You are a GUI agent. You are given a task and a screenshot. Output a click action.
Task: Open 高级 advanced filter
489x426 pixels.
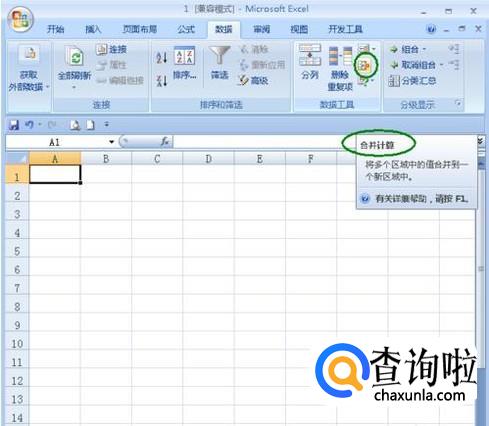click(x=254, y=80)
